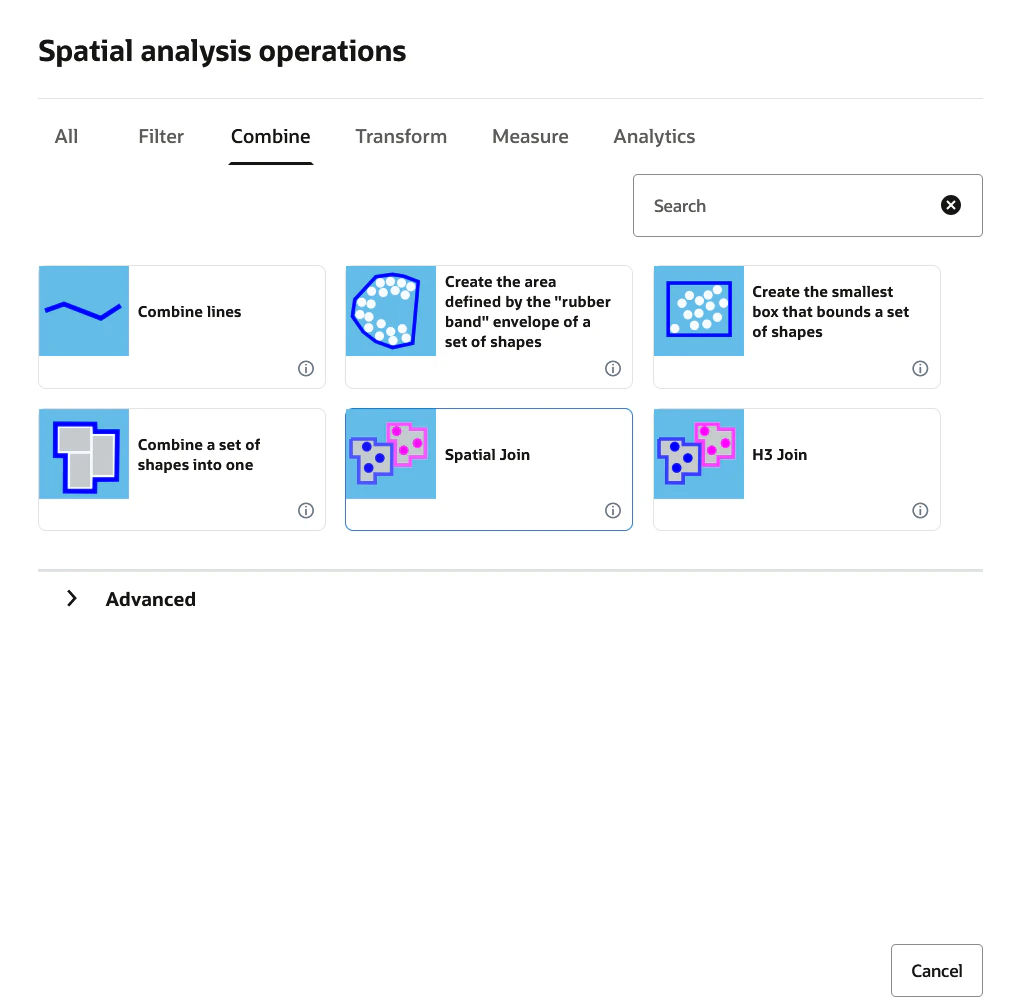Show info for Combine lines
Image resolution: width=1017 pixels, height=1006 pixels.
[306, 368]
